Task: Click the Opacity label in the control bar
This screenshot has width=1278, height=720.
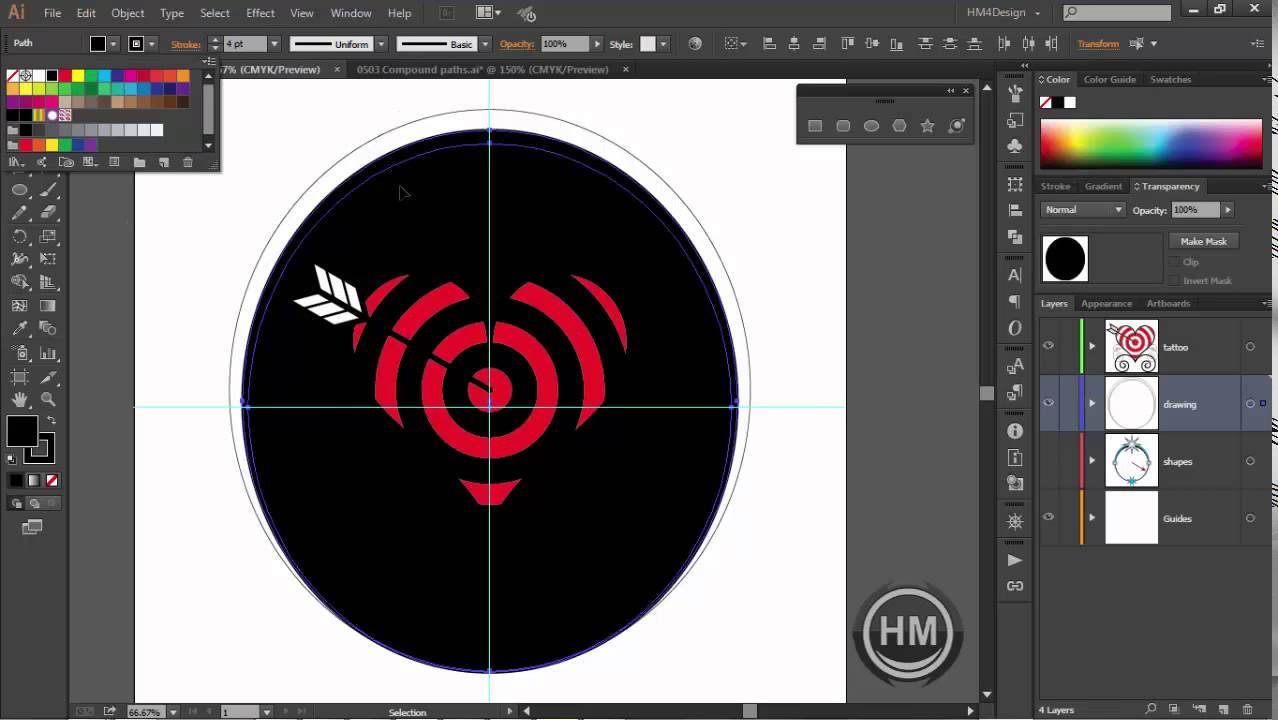Action: pos(517,44)
